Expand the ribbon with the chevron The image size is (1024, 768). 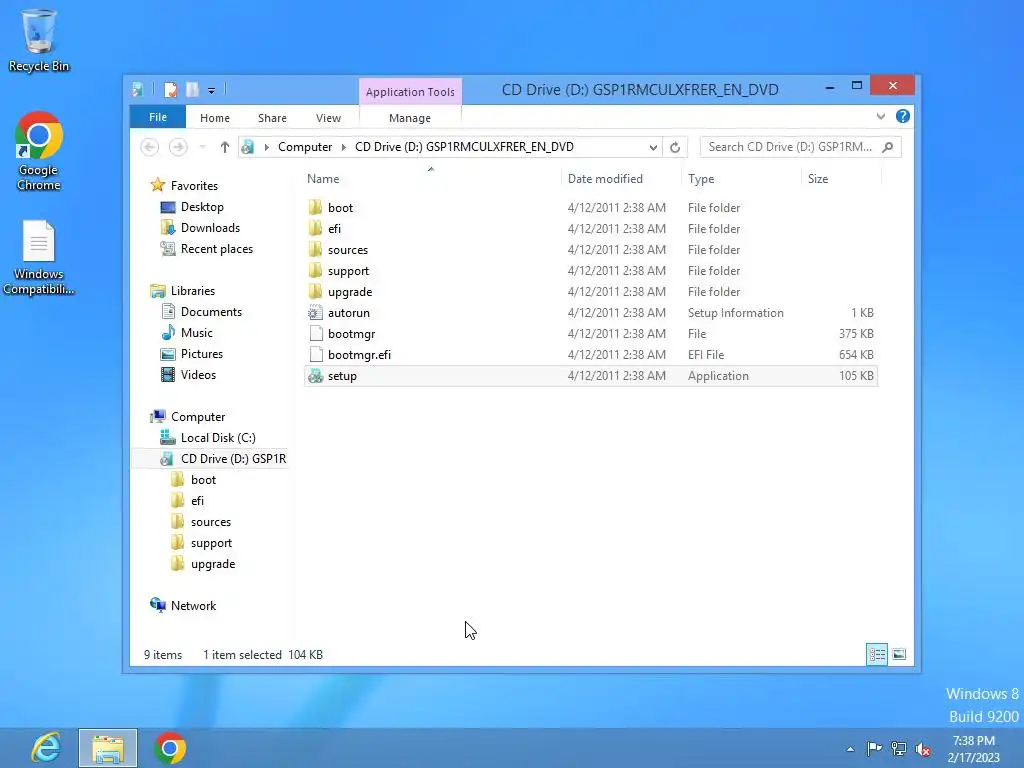(x=880, y=116)
